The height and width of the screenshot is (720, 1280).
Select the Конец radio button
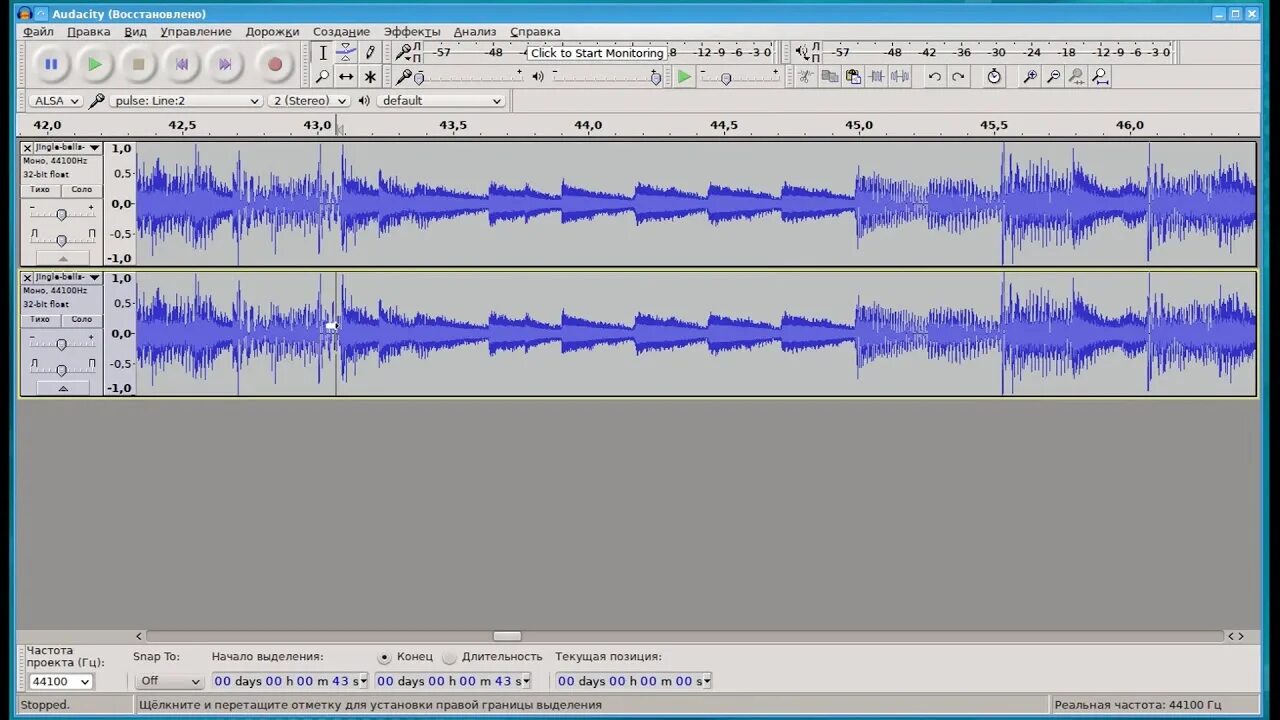point(385,657)
